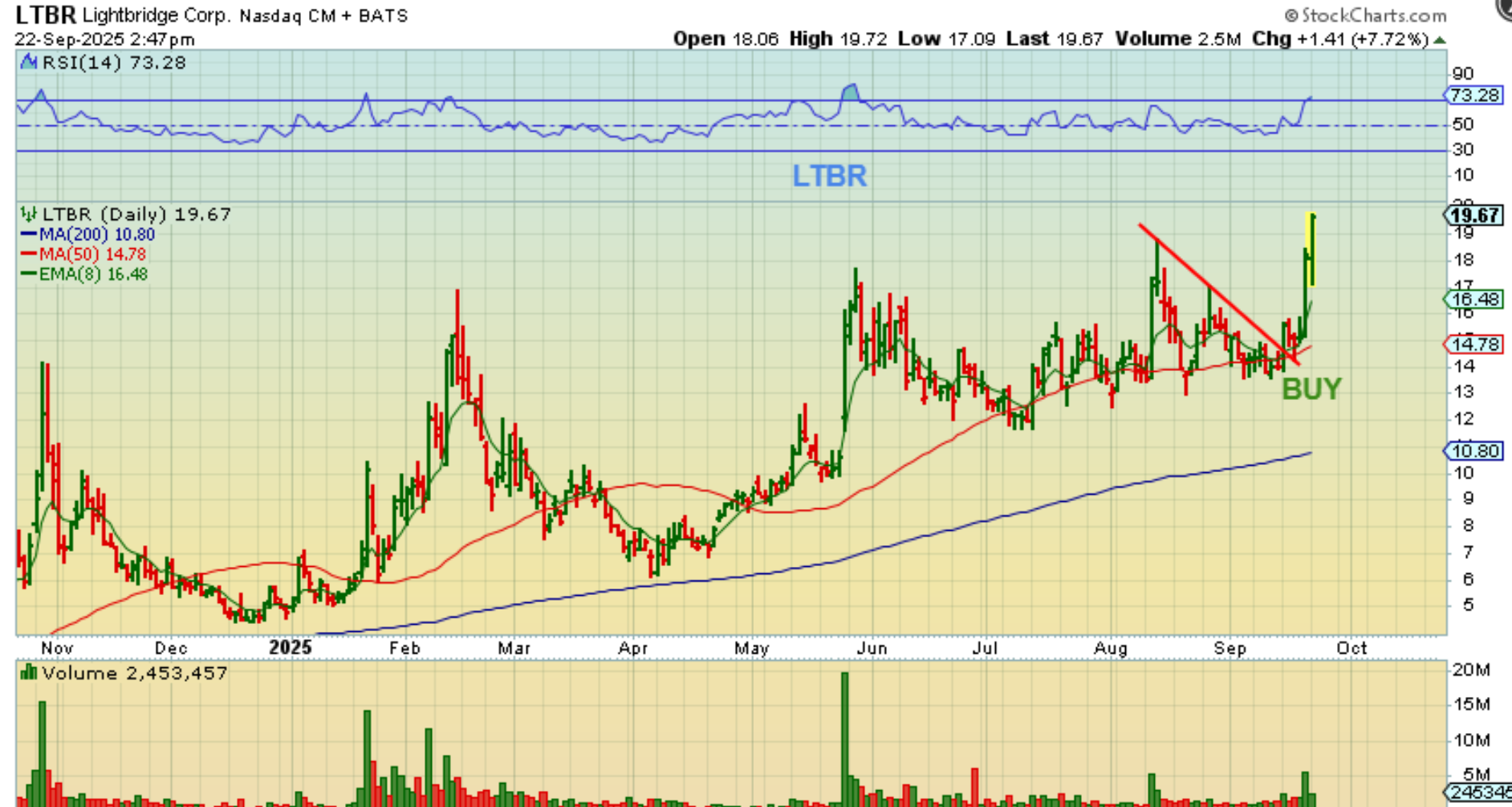Click the Last 19.67 value in header

(1055, 39)
